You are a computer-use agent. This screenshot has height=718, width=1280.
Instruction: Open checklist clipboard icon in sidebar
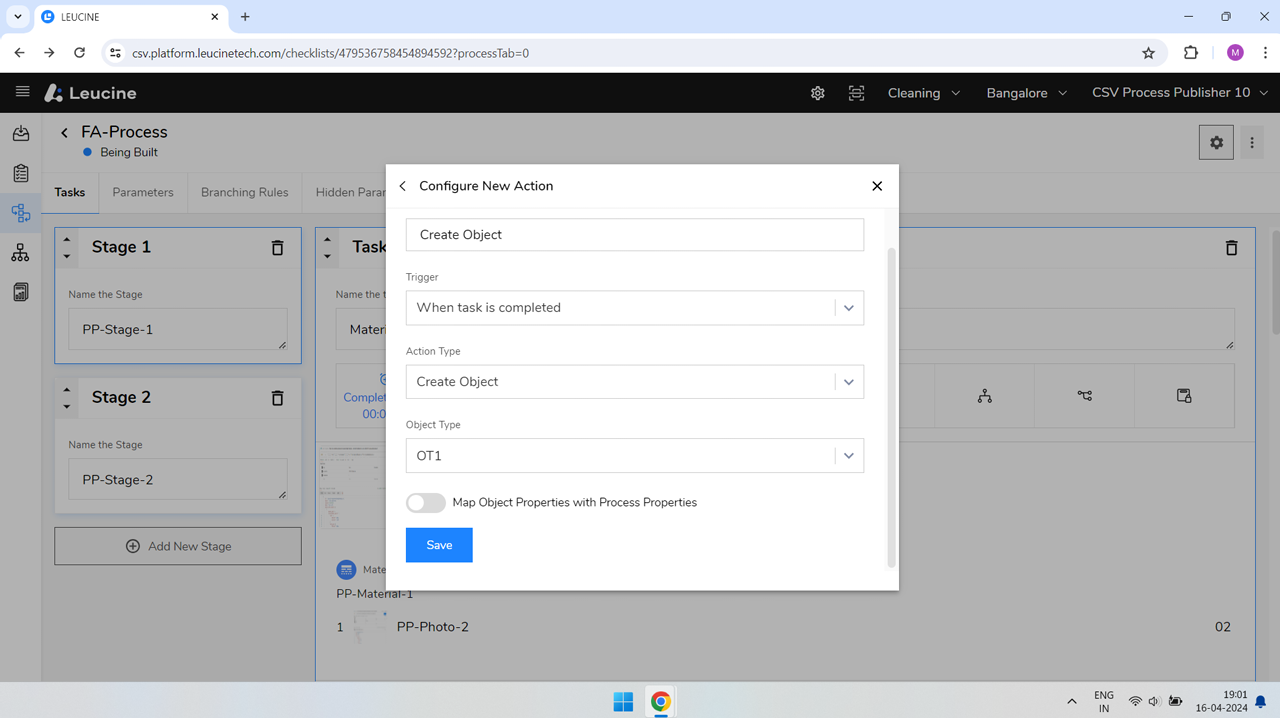coord(21,173)
